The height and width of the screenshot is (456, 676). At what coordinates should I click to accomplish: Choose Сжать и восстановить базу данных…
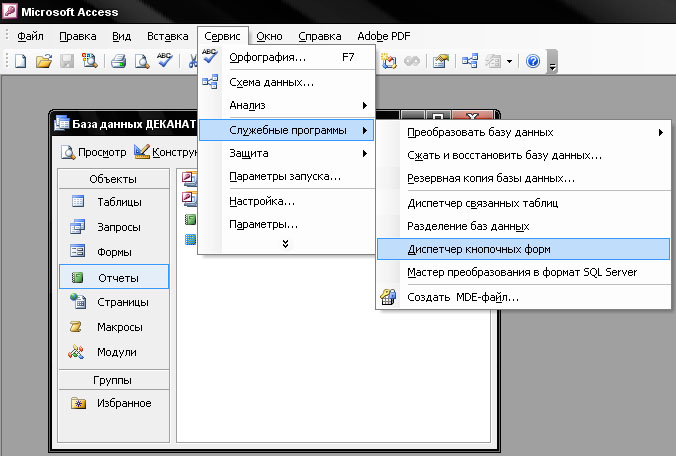[x=523, y=155]
